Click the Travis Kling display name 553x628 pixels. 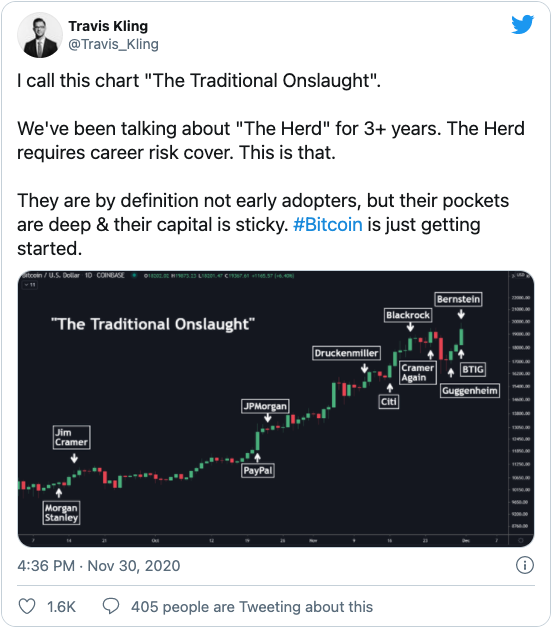point(108,26)
